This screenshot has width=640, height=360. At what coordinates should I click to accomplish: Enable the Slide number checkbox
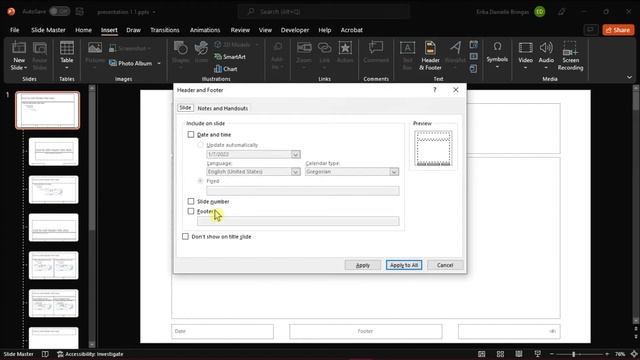tap(191, 201)
